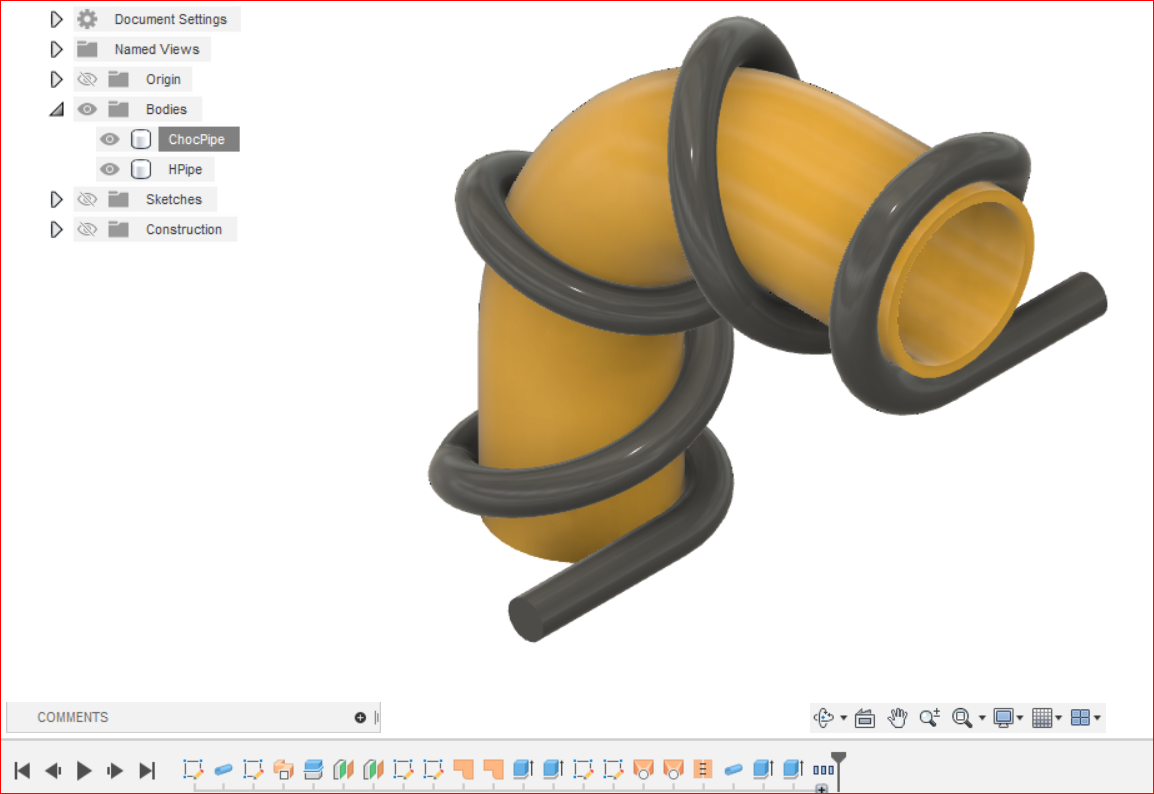Image resolution: width=1154 pixels, height=794 pixels.
Task: Jump to the timeline beginning
Action: pyautogui.click(x=22, y=770)
